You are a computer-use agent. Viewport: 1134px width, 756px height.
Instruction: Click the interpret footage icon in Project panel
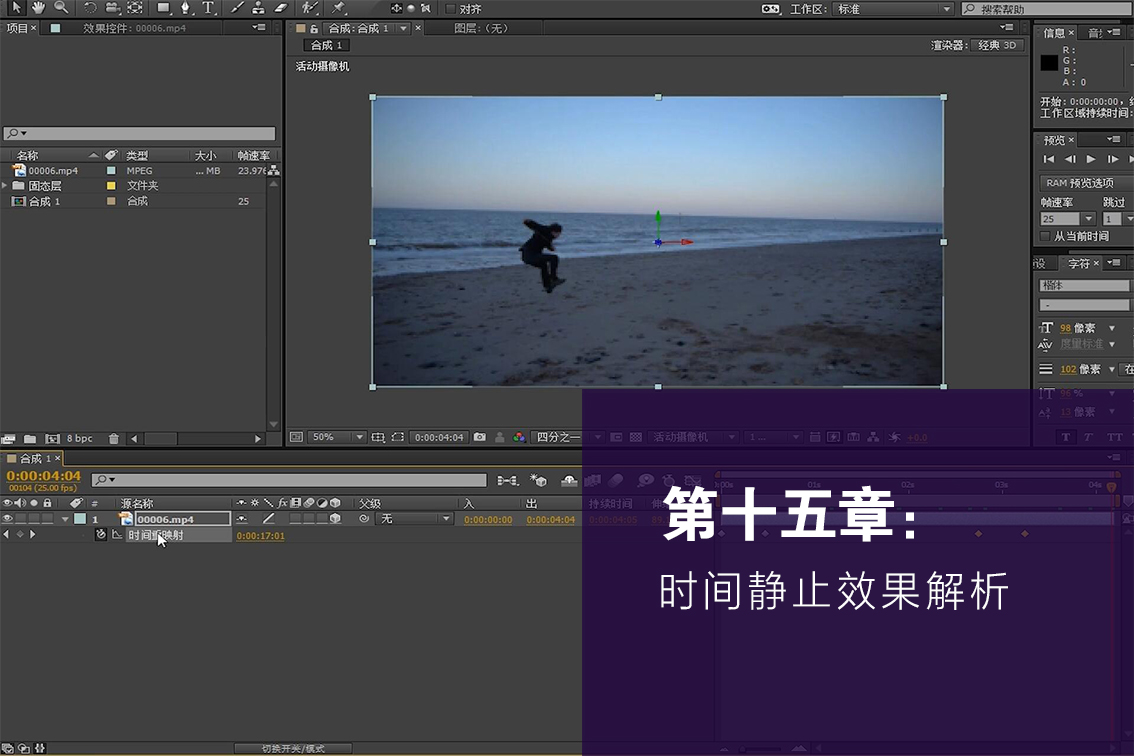pos(8,438)
